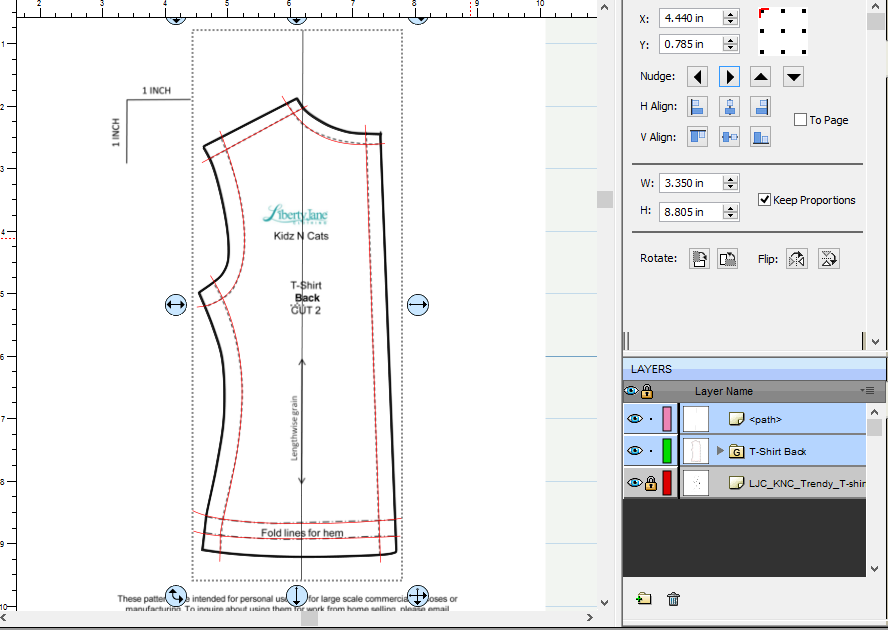Click the V Align bottom icon
Viewport: 888px width, 630px height.
[x=762, y=138]
